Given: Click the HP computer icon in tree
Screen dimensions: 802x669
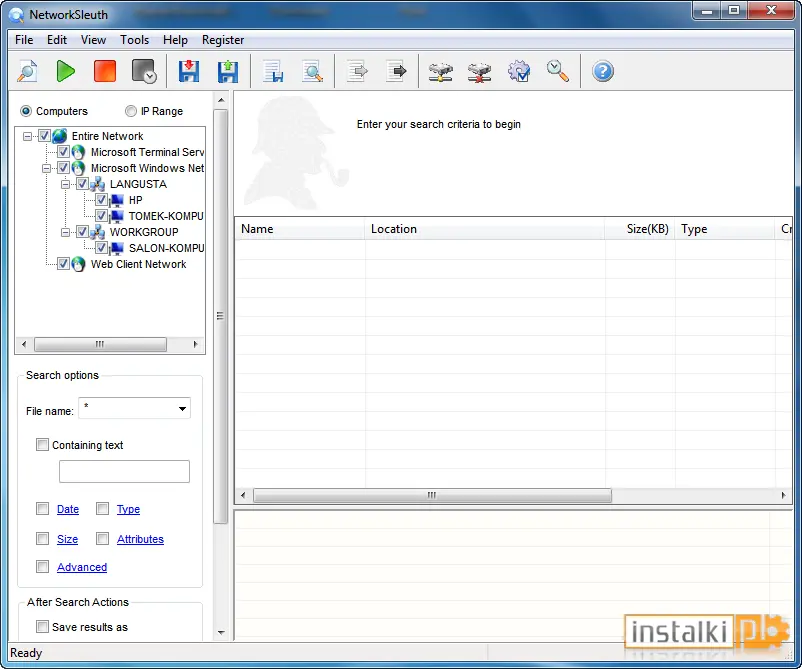Looking at the screenshot, I should [x=117, y=200].
